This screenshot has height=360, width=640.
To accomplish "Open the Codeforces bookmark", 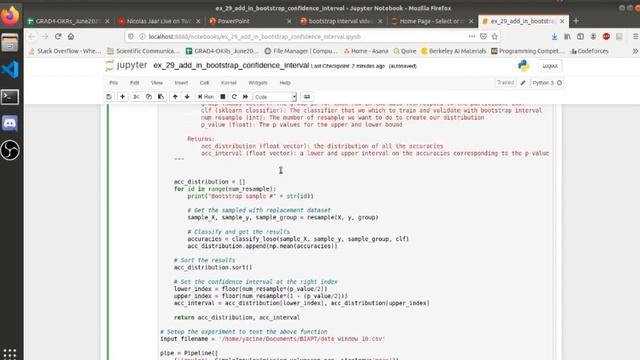I will pyautogui.click(x=589, y=51).
